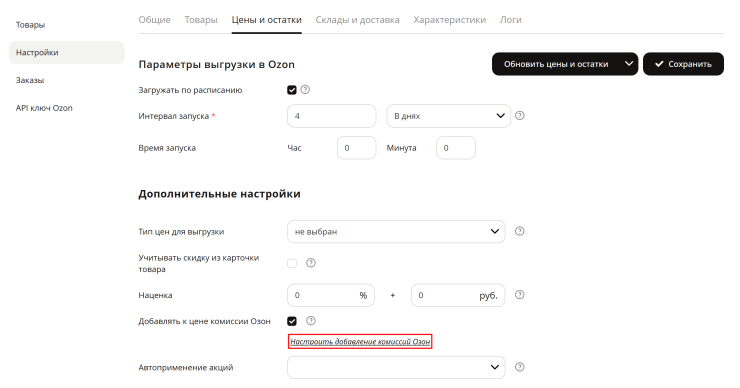The image size is (740, 388).
Task: Open Тип цен для выгрузки dropdown
Action: [396, 232]
